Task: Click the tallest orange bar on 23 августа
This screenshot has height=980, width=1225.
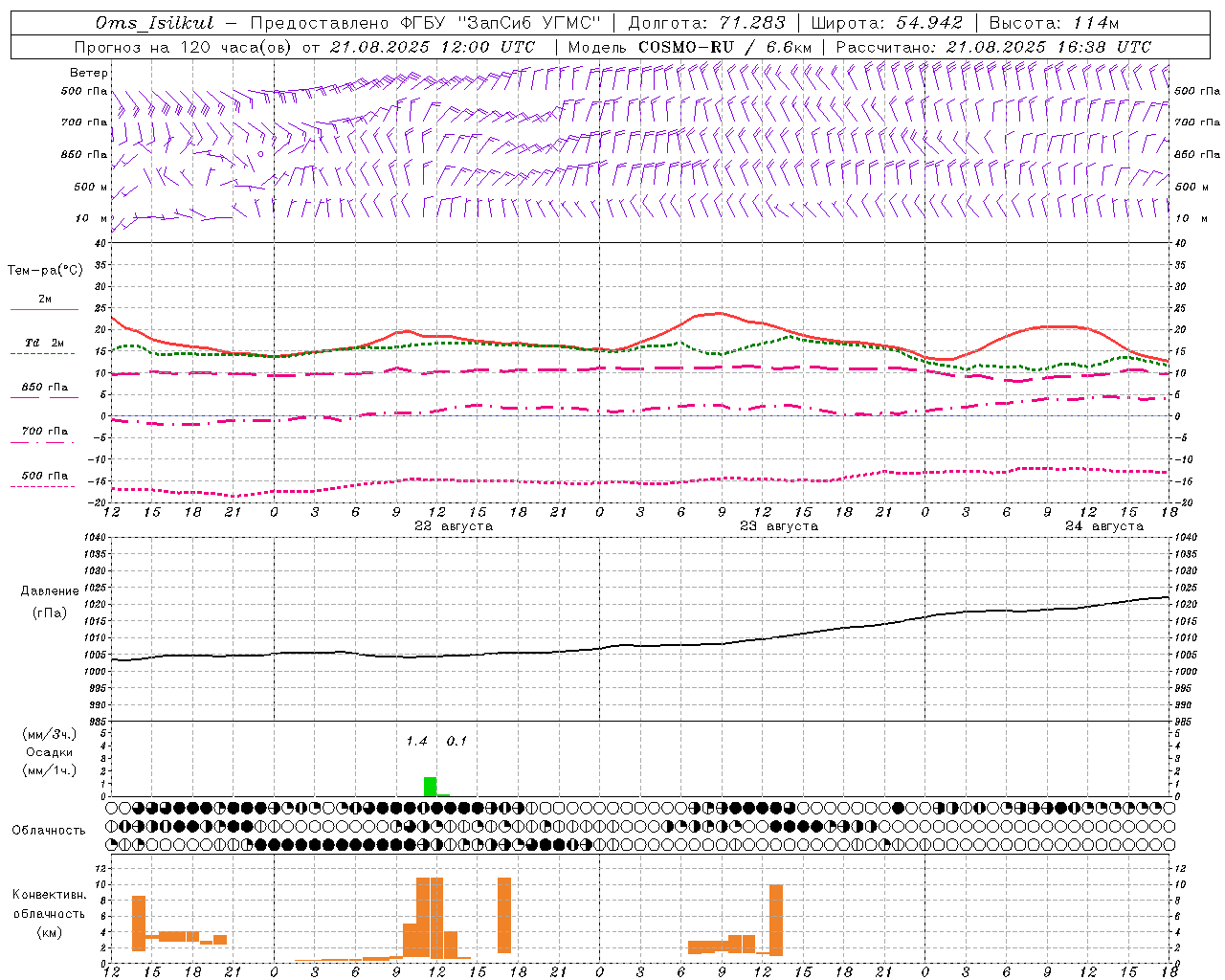Action: click(x=776, y=920)
